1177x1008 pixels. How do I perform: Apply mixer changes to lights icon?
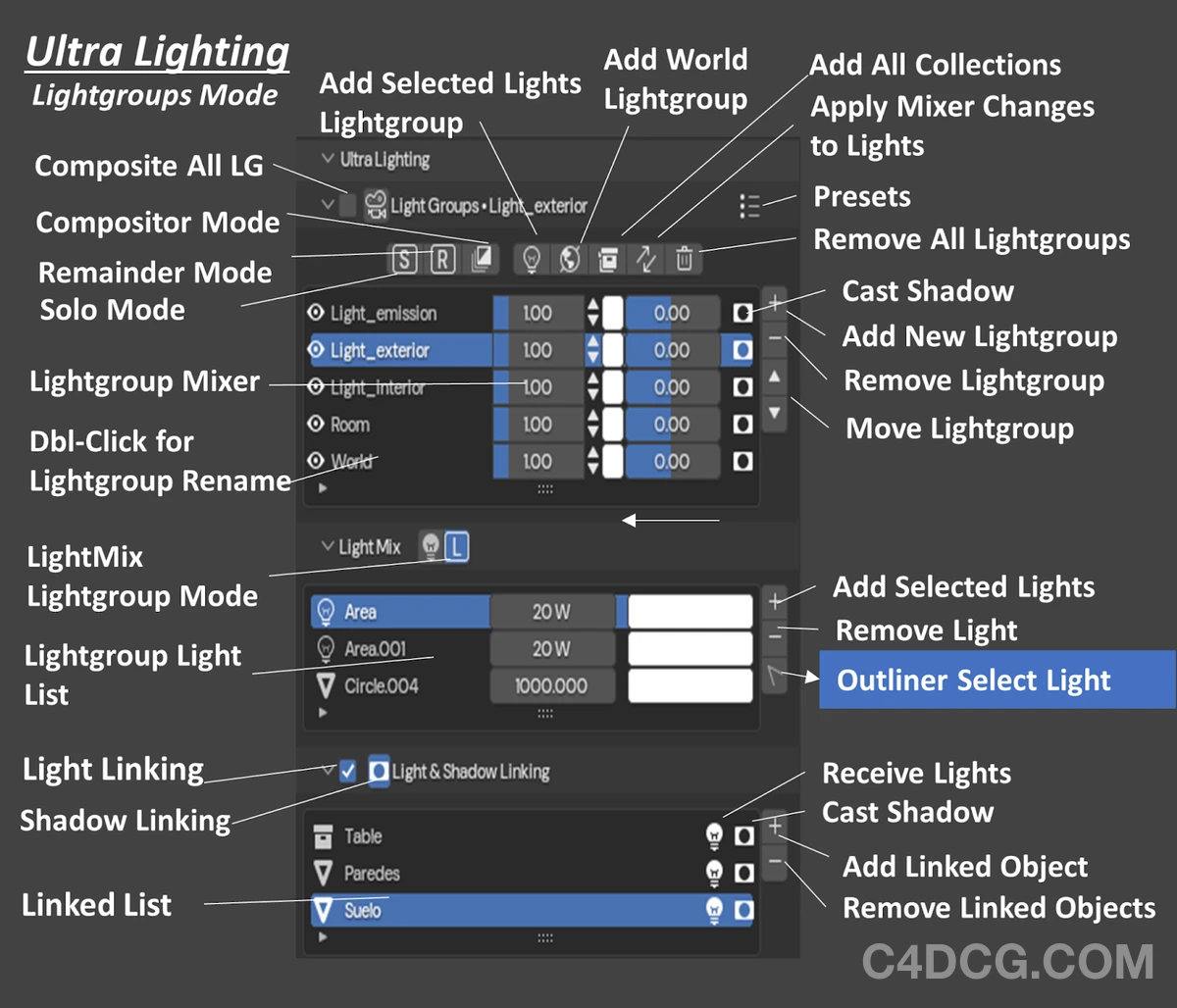[x=646, y=260]
